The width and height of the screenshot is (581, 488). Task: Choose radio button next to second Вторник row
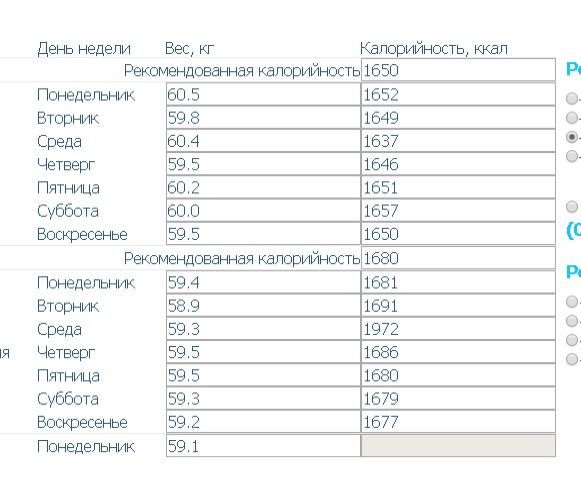(572, 321)
